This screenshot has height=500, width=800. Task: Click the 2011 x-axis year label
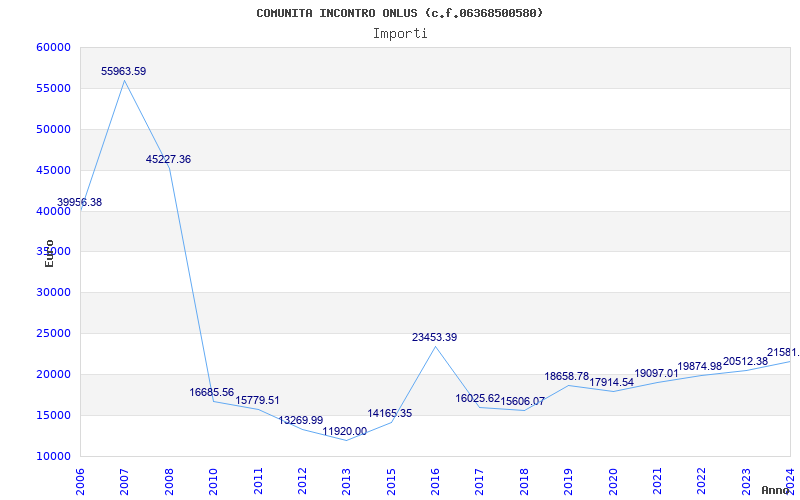[258, 481]
